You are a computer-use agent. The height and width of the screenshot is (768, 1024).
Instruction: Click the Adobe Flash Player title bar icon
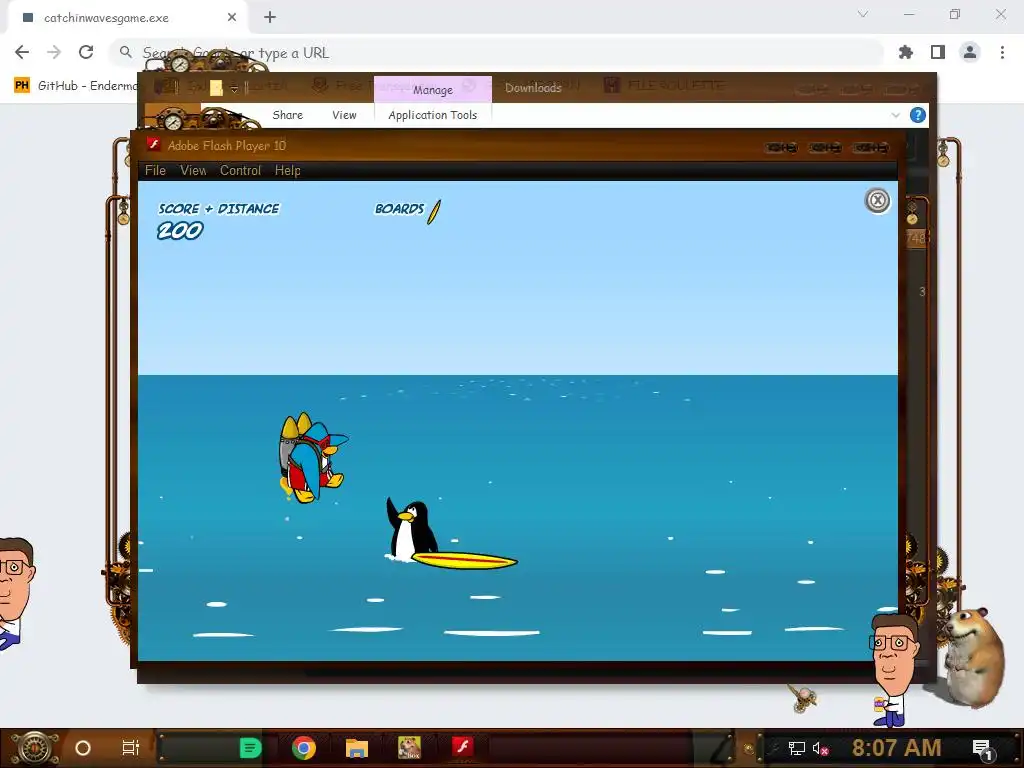153,144
